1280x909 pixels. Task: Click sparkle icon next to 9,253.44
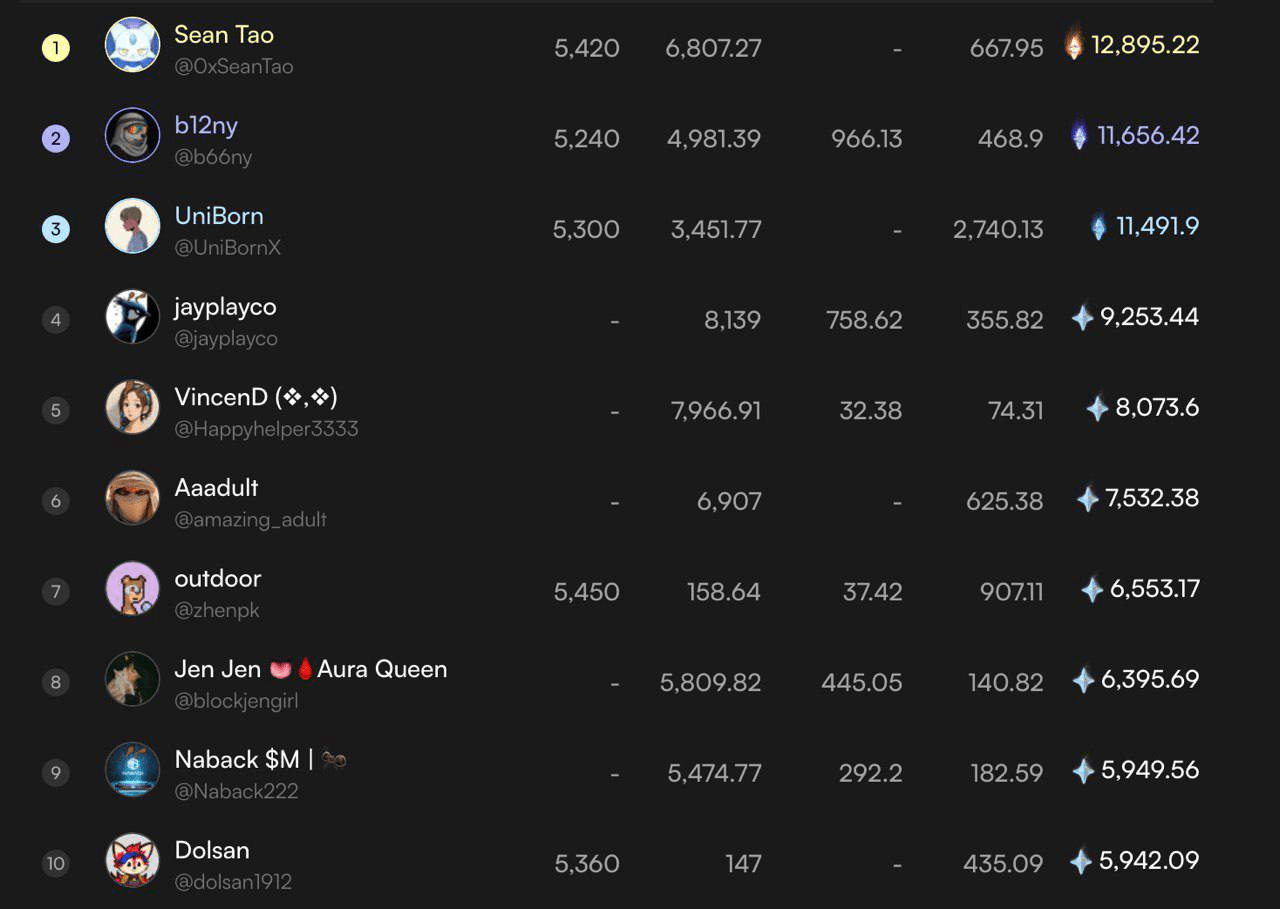tap(1082, 318)
